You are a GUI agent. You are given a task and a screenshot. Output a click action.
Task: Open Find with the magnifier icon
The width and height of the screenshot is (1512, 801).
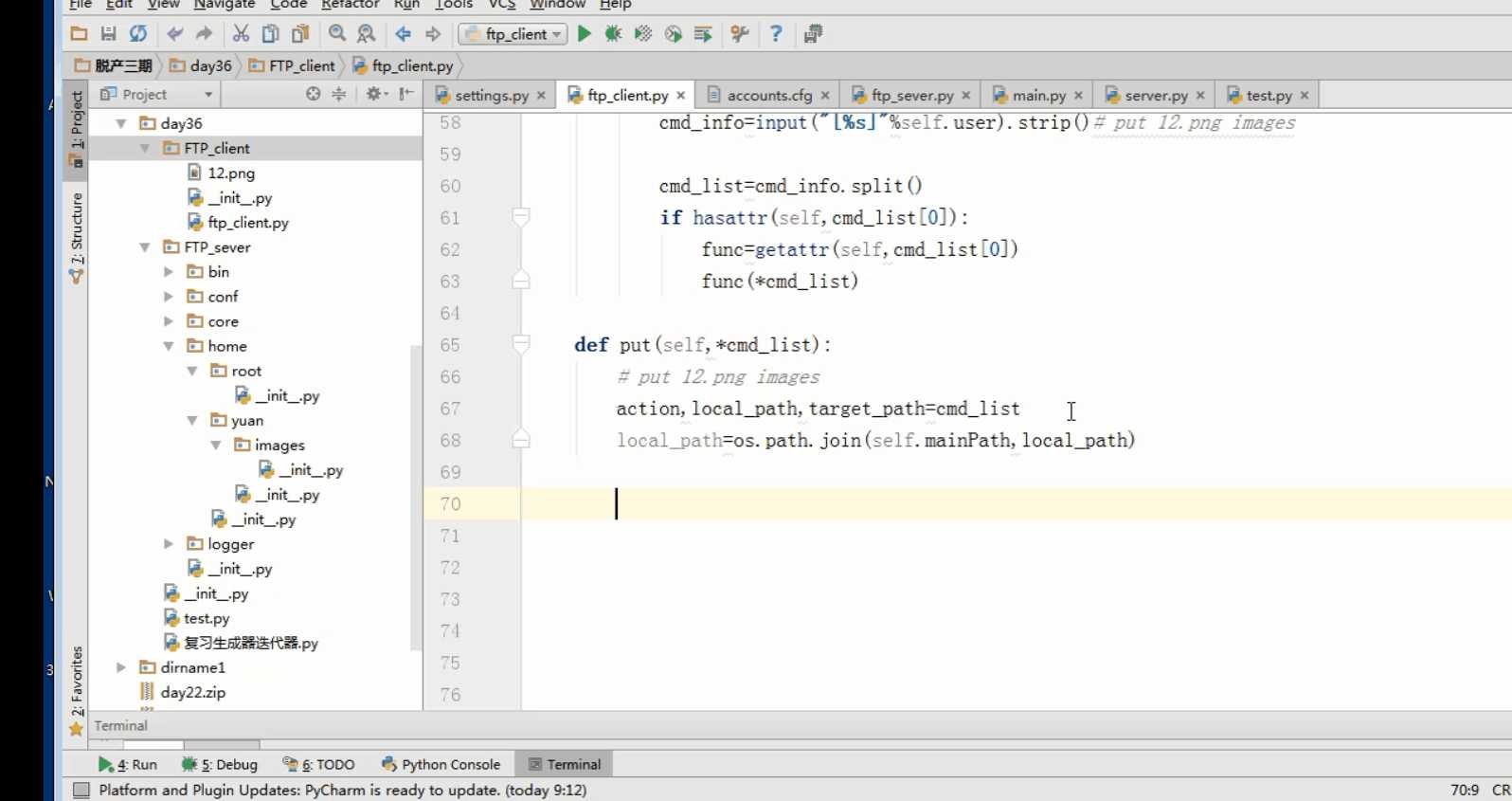(x=337, y=34)
